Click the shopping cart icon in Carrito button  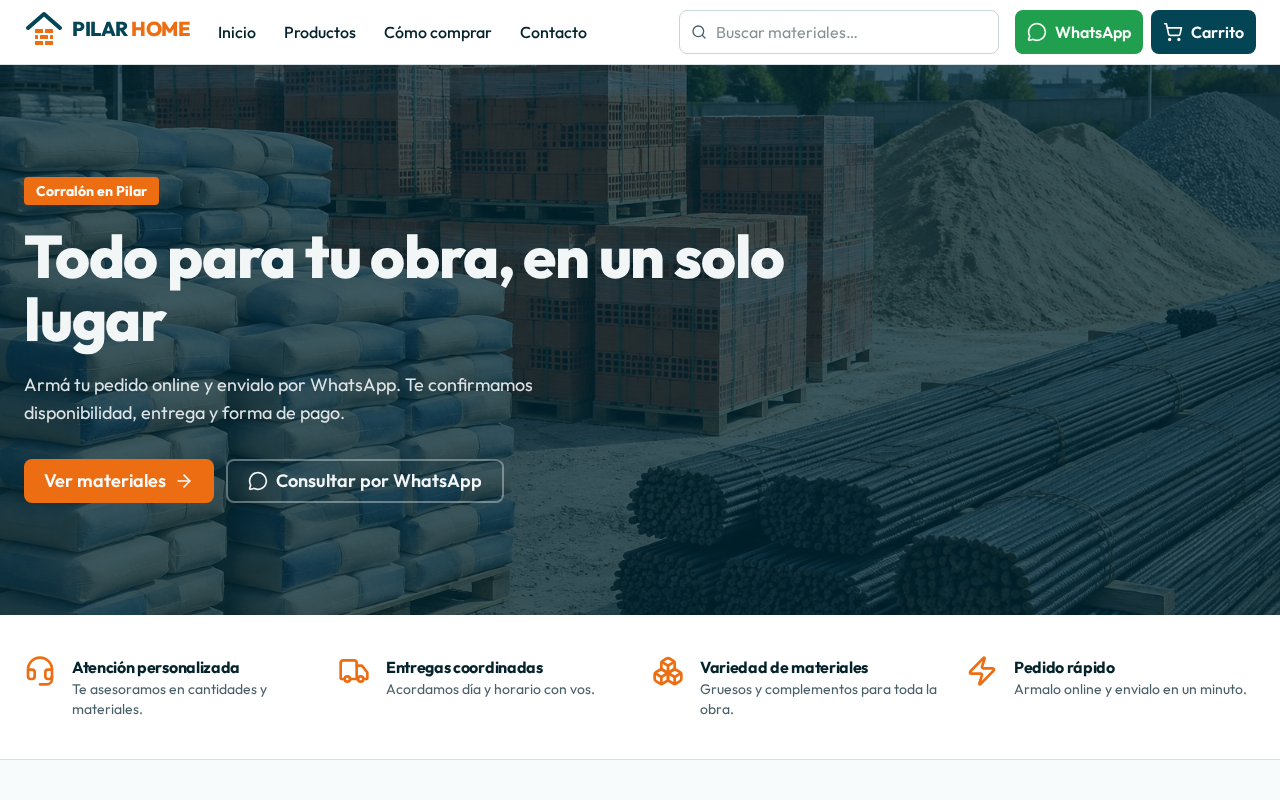click(1173, 32)
